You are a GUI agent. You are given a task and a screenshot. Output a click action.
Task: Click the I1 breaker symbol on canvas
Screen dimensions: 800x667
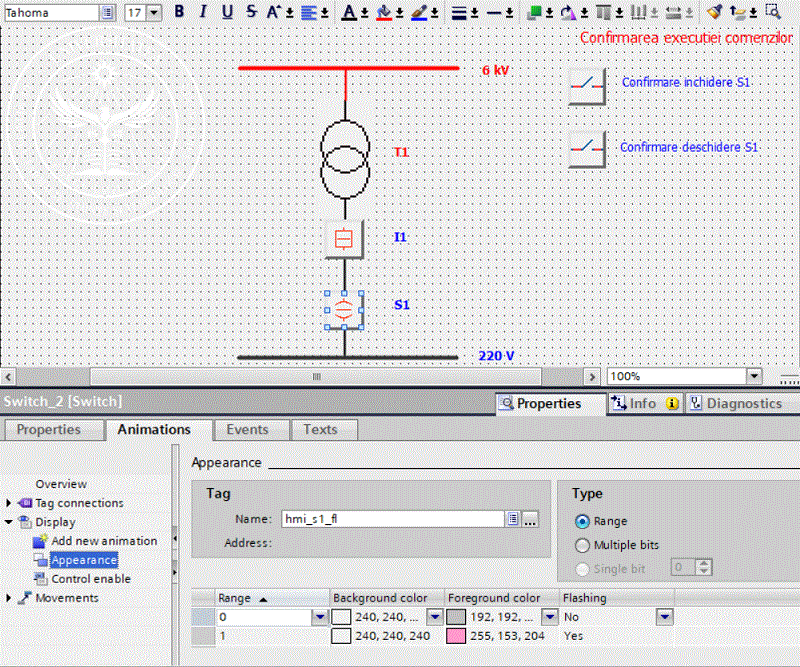click(343, 238)
